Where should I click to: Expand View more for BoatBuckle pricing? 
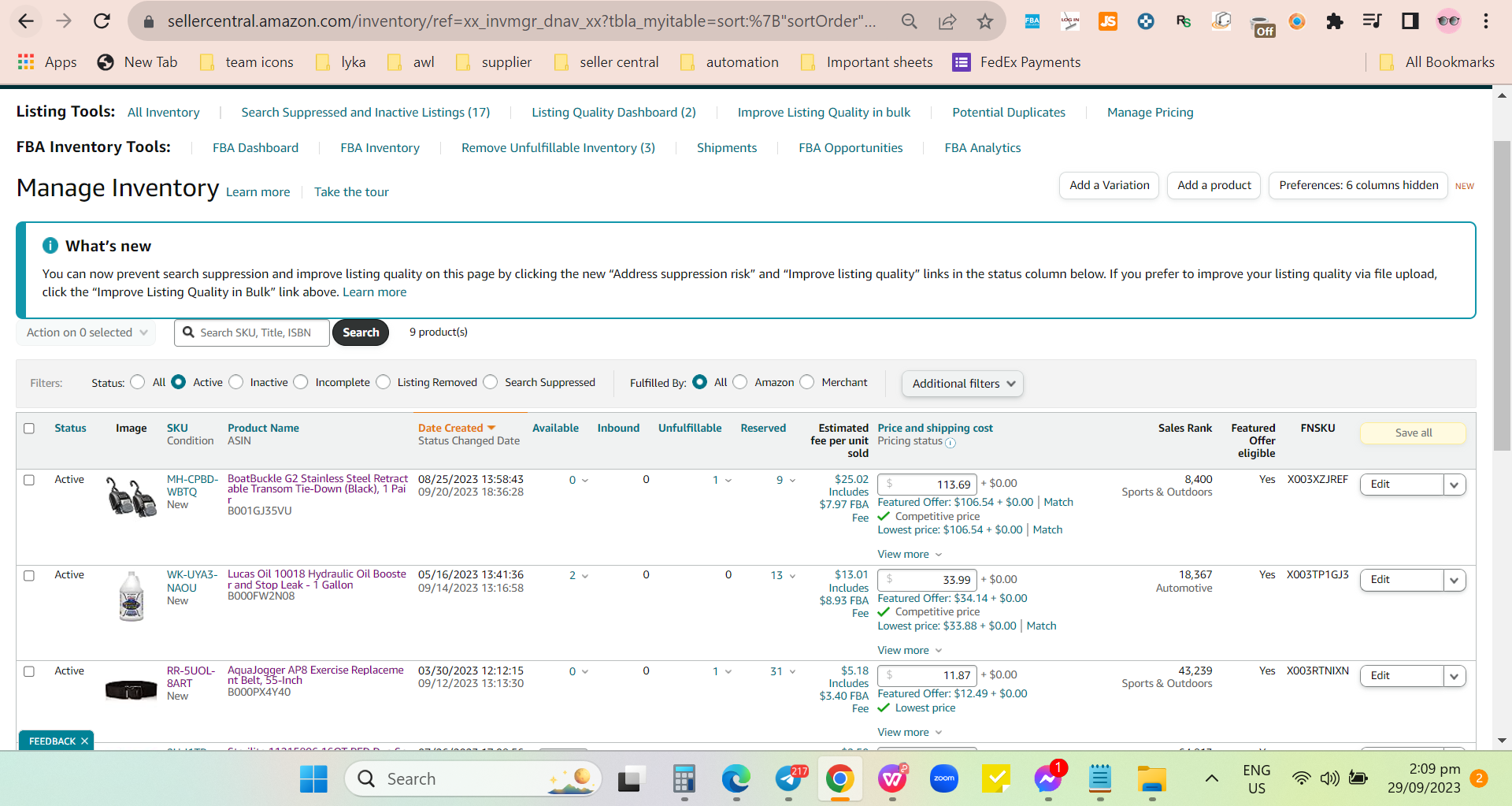tap(910, 555)
